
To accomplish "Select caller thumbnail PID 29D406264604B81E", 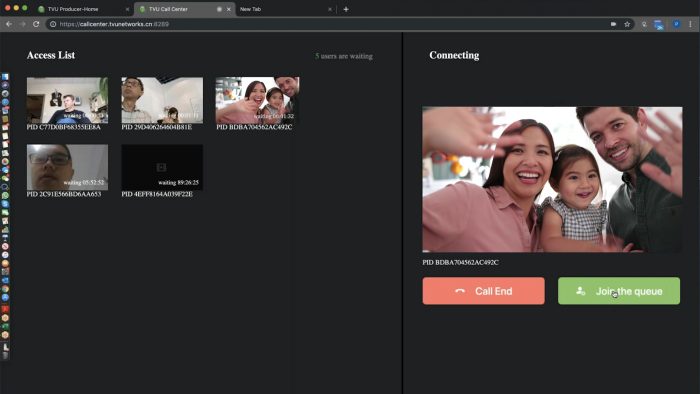I will coord(162,100).
